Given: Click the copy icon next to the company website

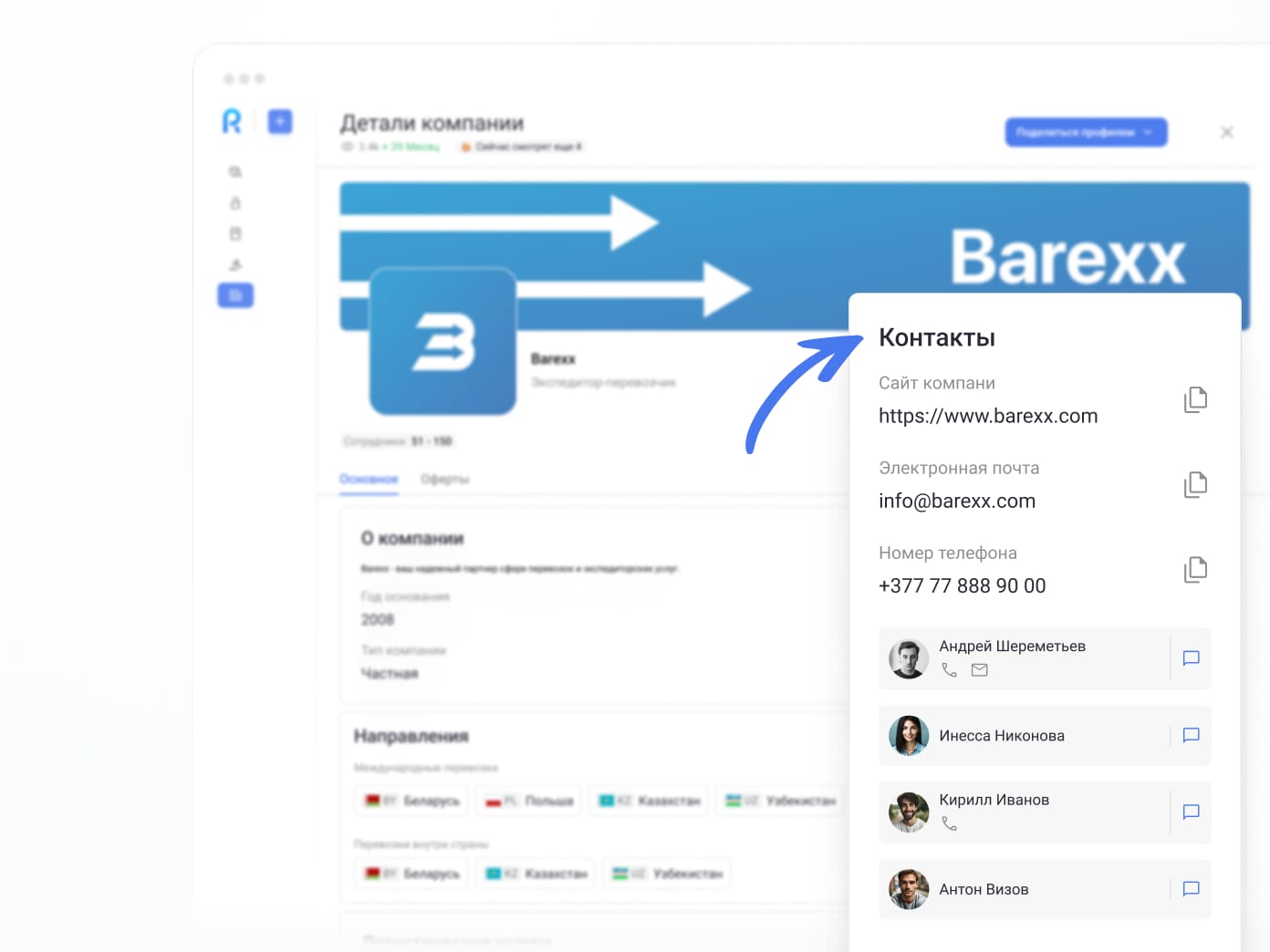Looking at the screenshot, I should click(x=1195, y=399).
